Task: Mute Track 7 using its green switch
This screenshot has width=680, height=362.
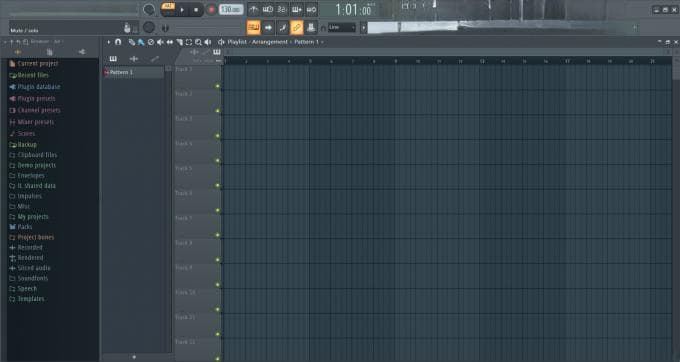Action: (218, 235)
